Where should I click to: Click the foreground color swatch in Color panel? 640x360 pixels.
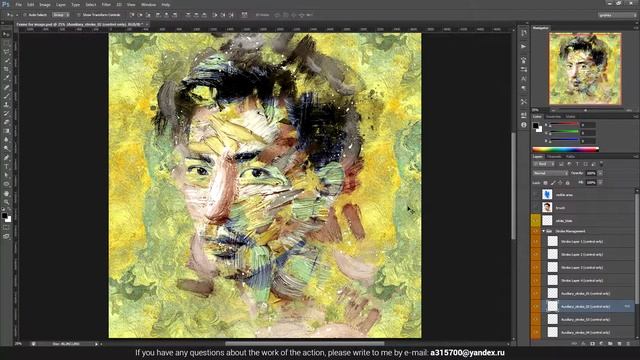[x=536, y=126]
